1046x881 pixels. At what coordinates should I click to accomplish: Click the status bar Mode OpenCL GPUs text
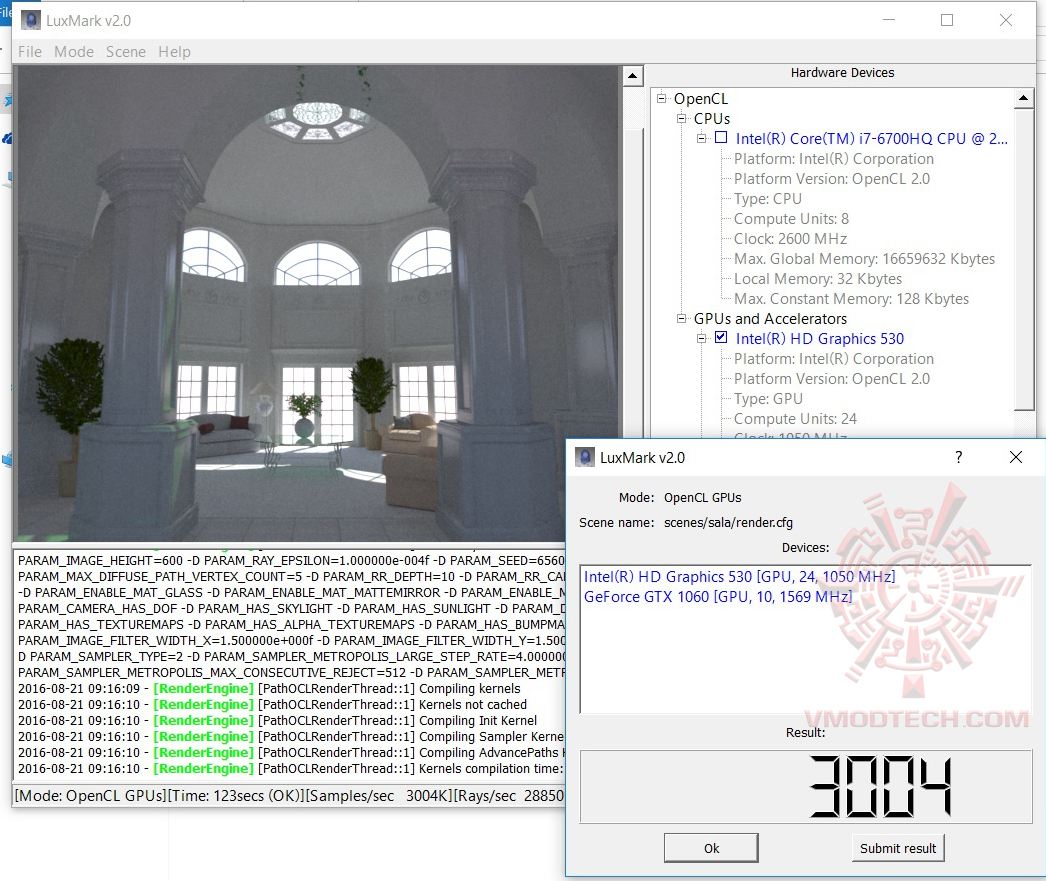pyautogui.click(x=90, y=796)
